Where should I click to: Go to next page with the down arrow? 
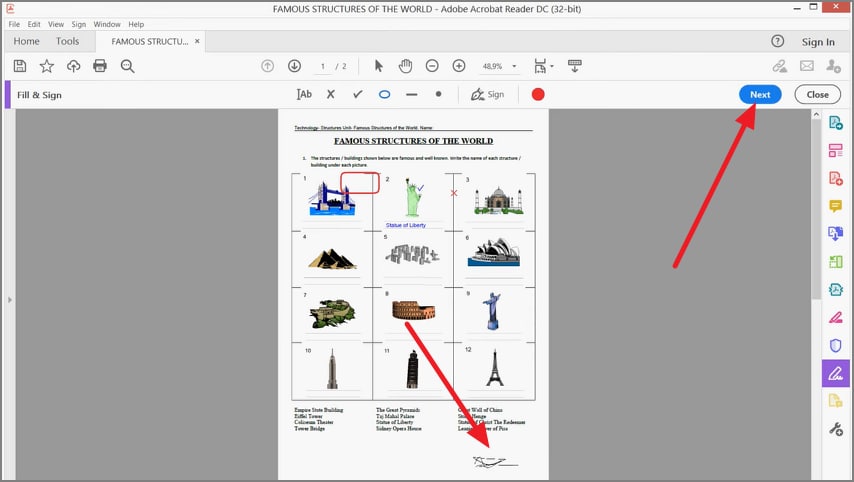point(295,66)
